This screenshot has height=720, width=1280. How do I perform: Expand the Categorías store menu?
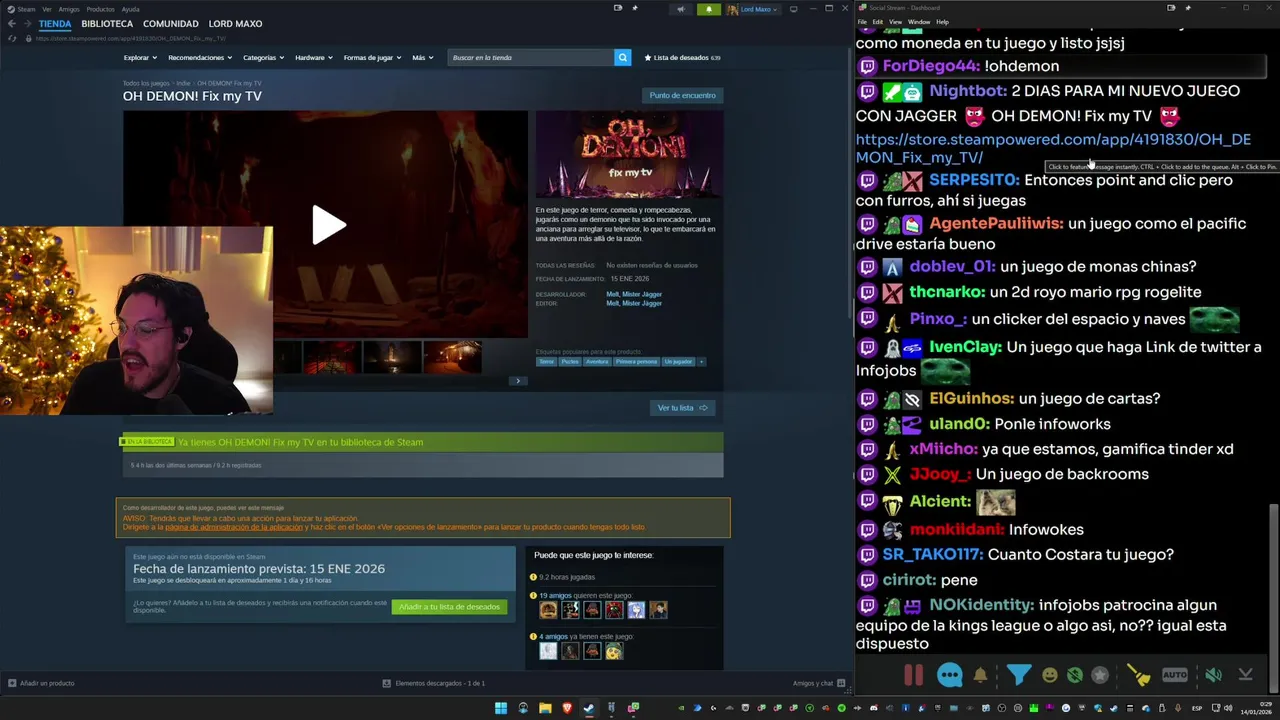(263, 57)
